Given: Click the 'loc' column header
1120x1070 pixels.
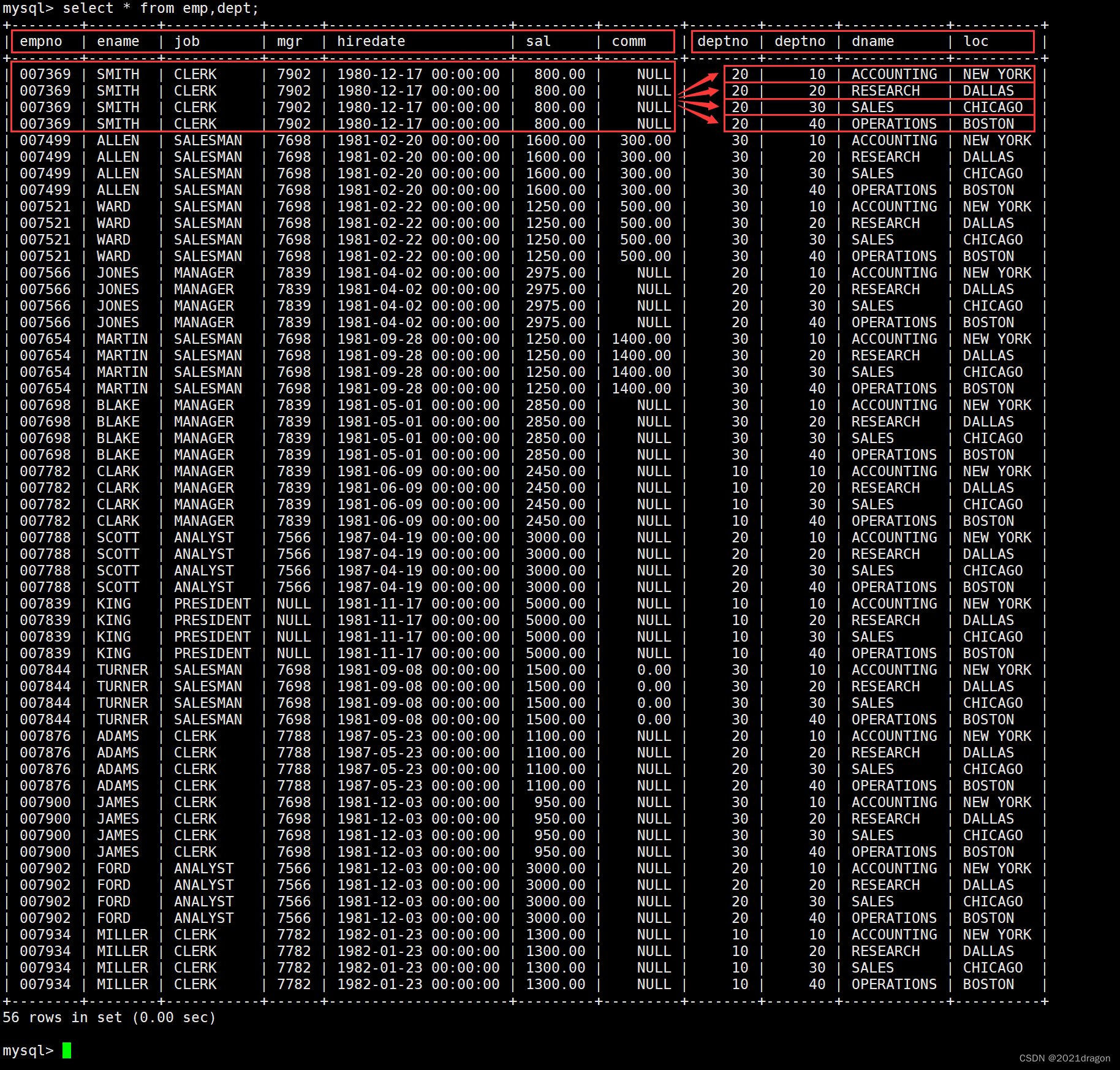Looking at the screenshot, I should tap(976, 42).
